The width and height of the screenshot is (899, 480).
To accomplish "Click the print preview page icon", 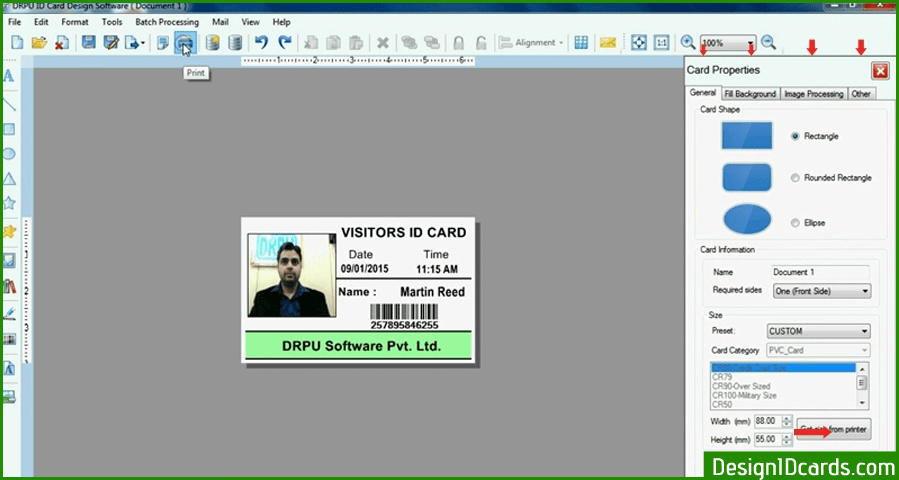I will click(163, 42).
